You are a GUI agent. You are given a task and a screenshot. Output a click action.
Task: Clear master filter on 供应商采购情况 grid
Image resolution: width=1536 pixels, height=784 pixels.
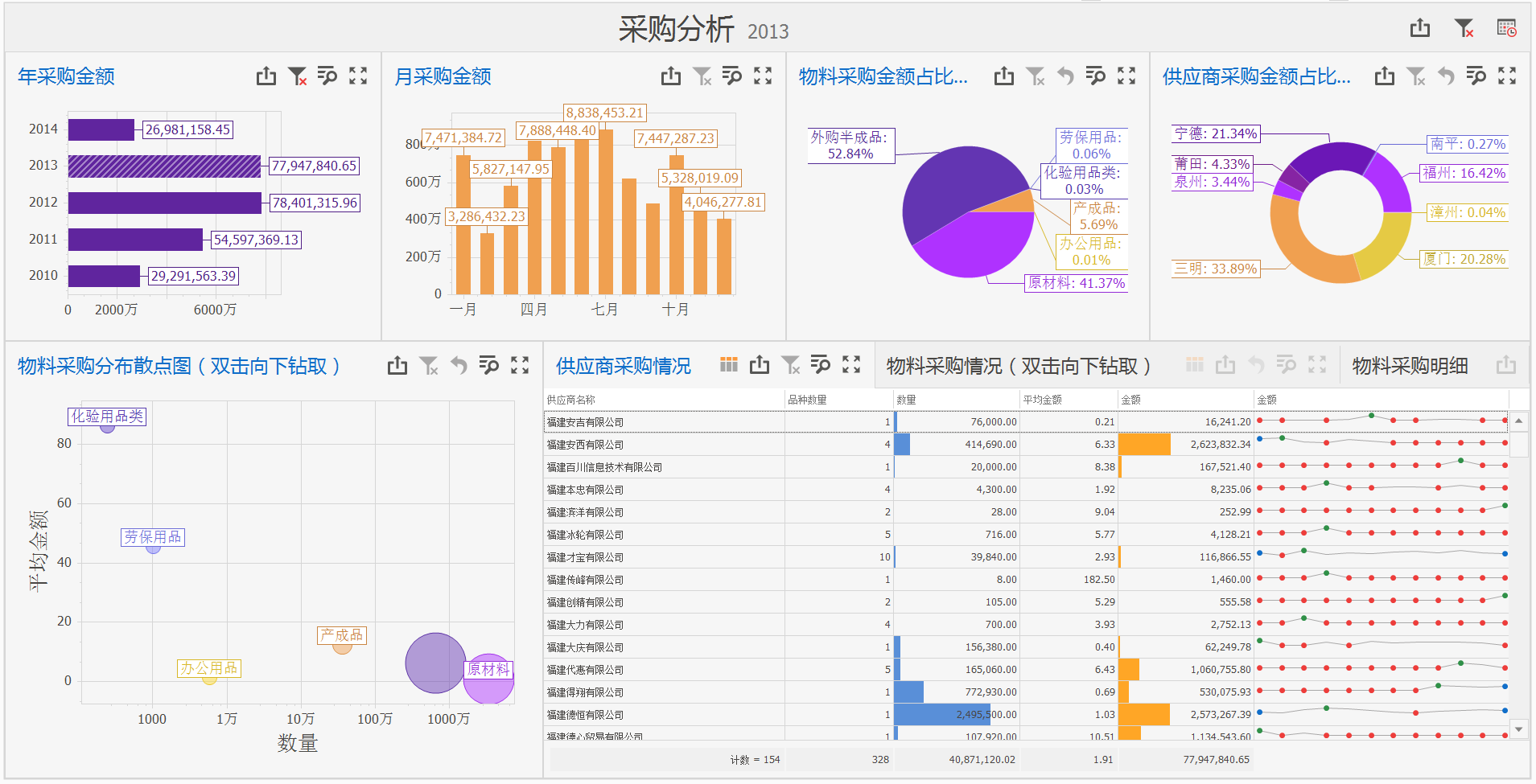(x=791, y=366)
